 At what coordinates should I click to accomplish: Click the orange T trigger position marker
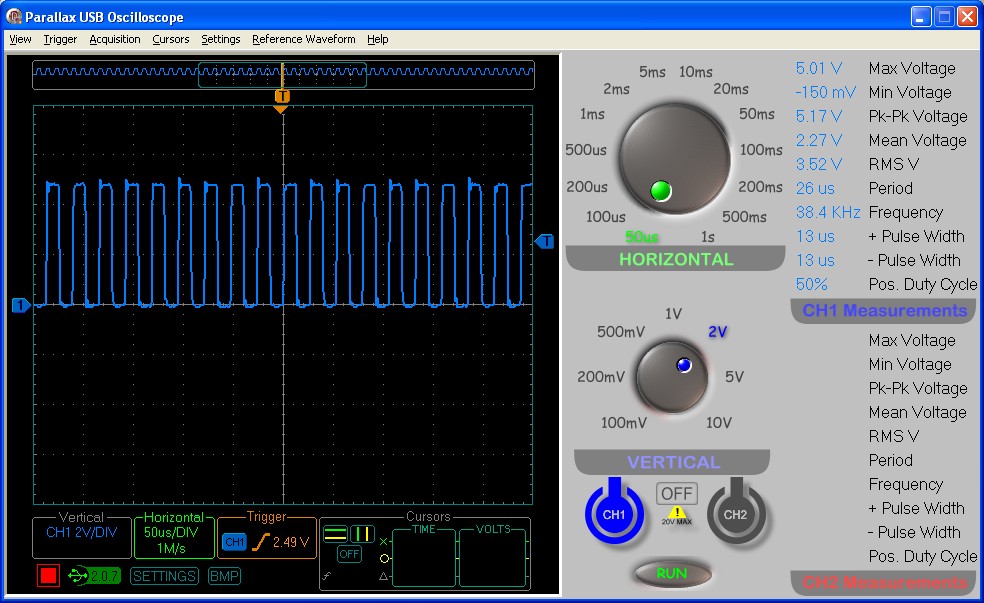(x=282, y=96)
